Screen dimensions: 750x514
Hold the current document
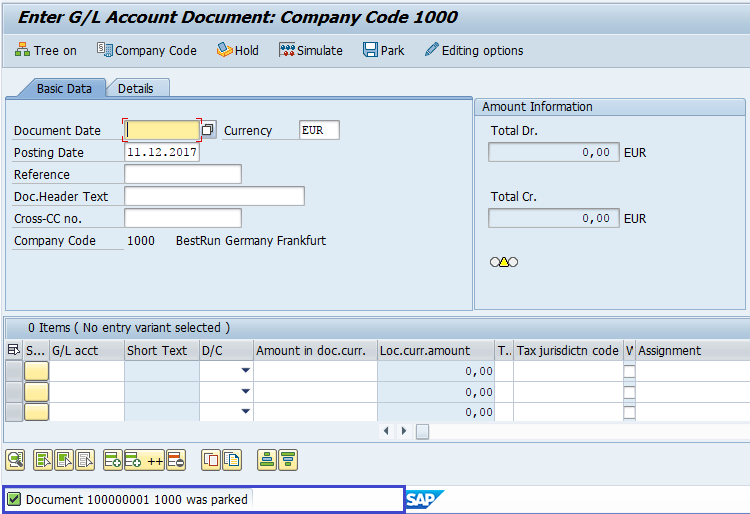pyautogui.click(x=237, y=50)
